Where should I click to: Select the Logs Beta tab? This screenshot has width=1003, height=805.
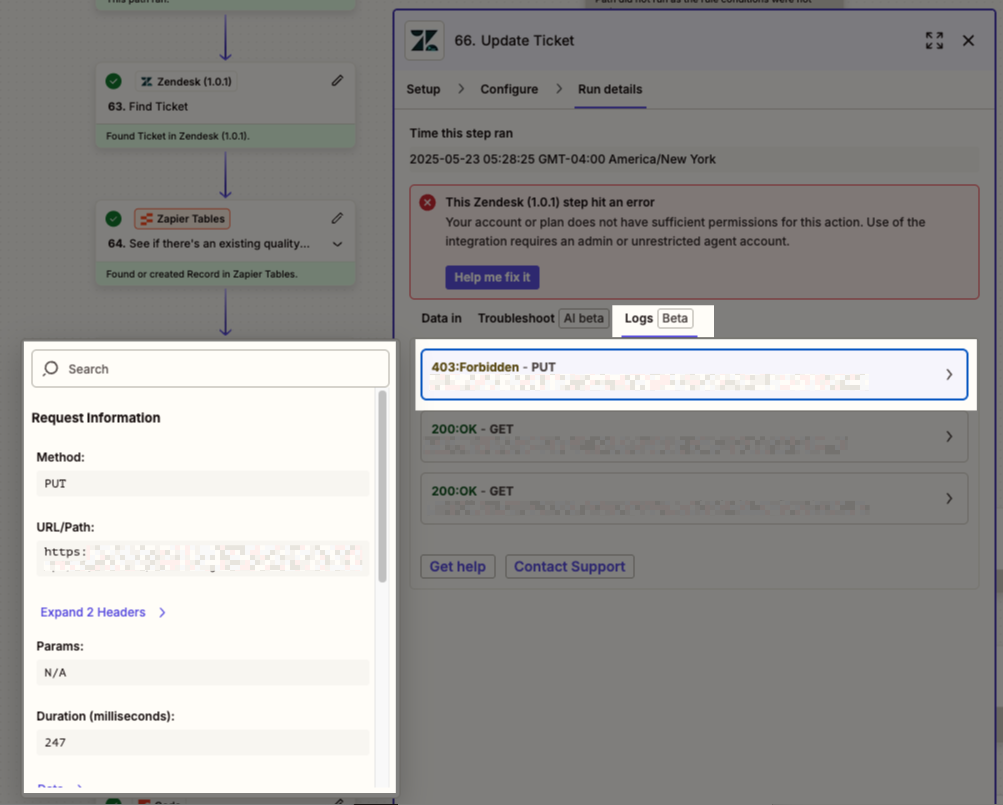(659, 318)
